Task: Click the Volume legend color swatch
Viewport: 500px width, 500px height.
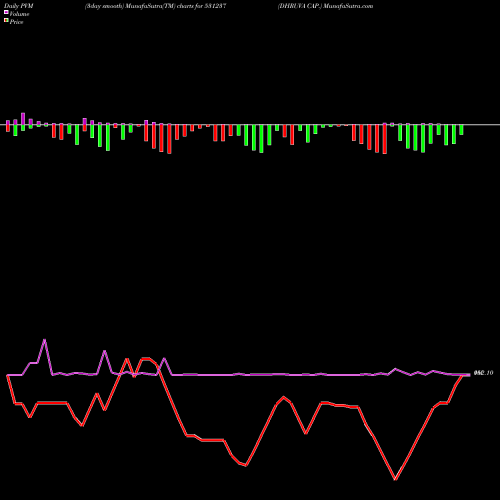Action: point(6,13)
